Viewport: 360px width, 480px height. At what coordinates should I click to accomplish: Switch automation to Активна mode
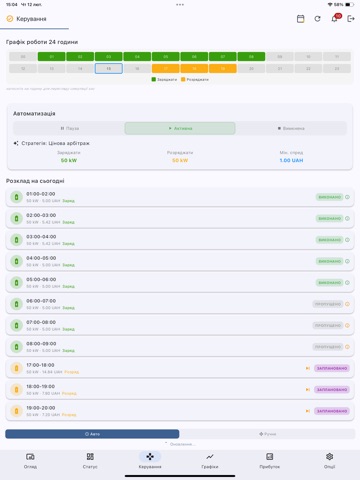click(x=180, y=128)
